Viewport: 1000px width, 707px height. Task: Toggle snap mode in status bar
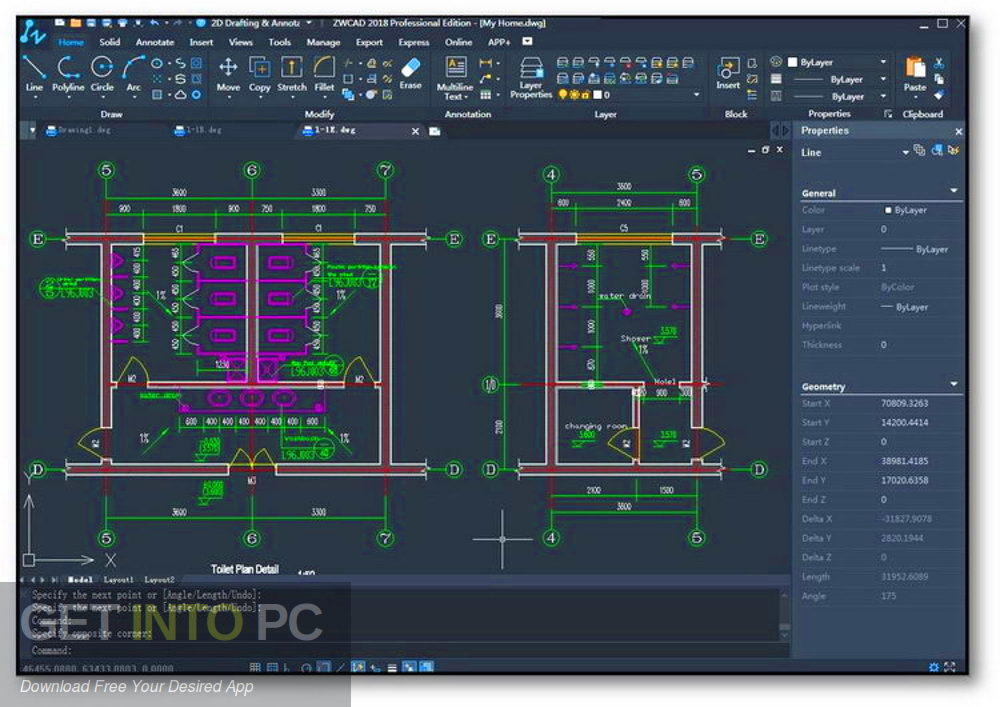[255, 667]
